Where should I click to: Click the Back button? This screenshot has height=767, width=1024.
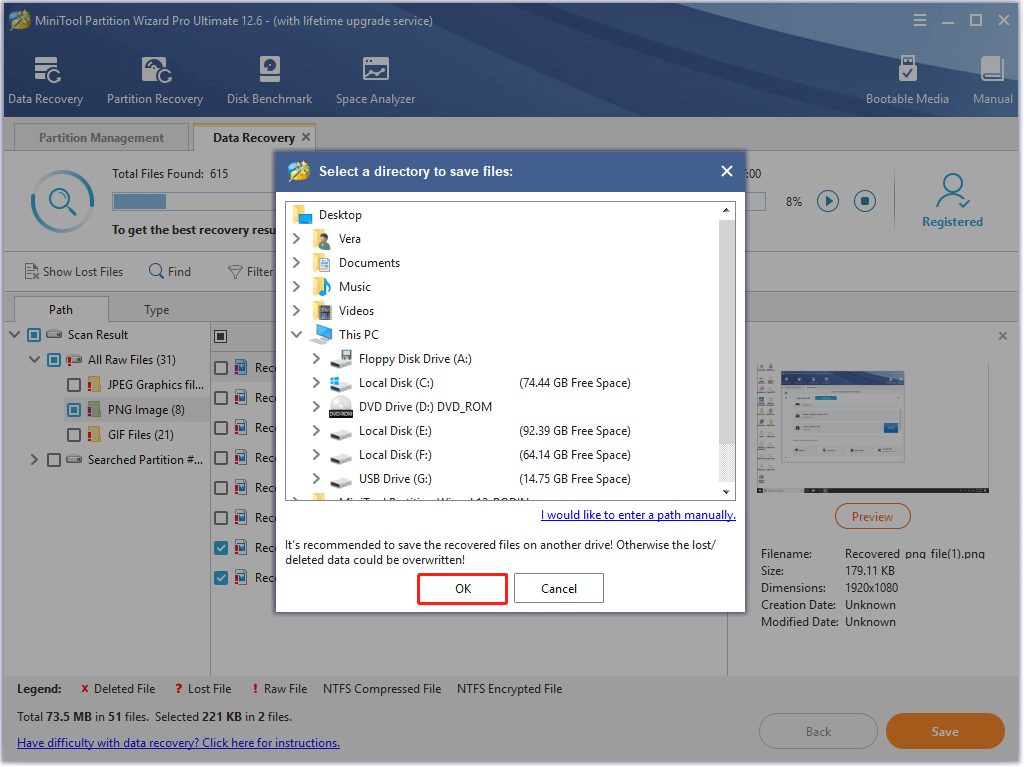[818, 732]
